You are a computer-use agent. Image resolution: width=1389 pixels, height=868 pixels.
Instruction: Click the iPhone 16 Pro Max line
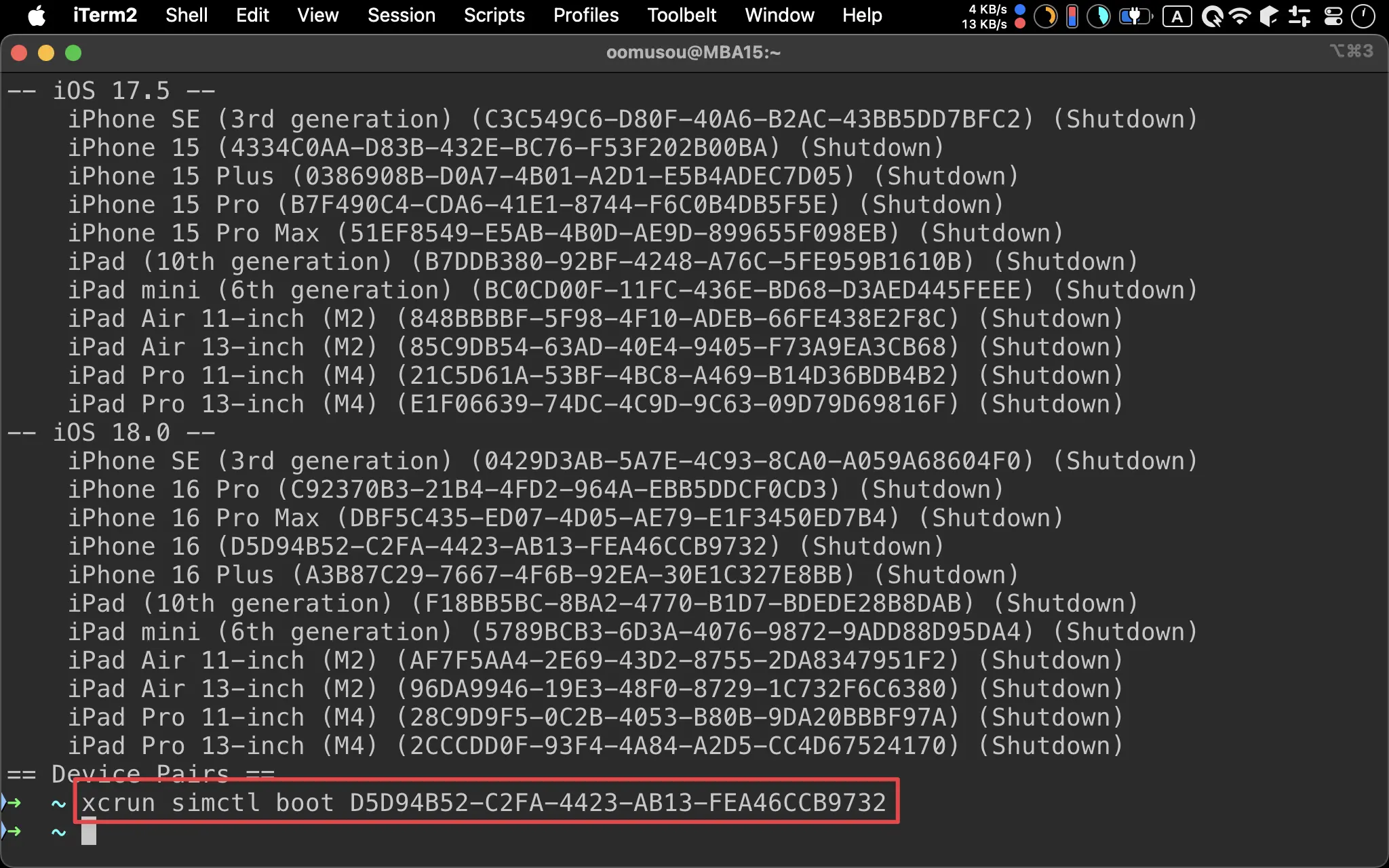[x=566, y=518]
